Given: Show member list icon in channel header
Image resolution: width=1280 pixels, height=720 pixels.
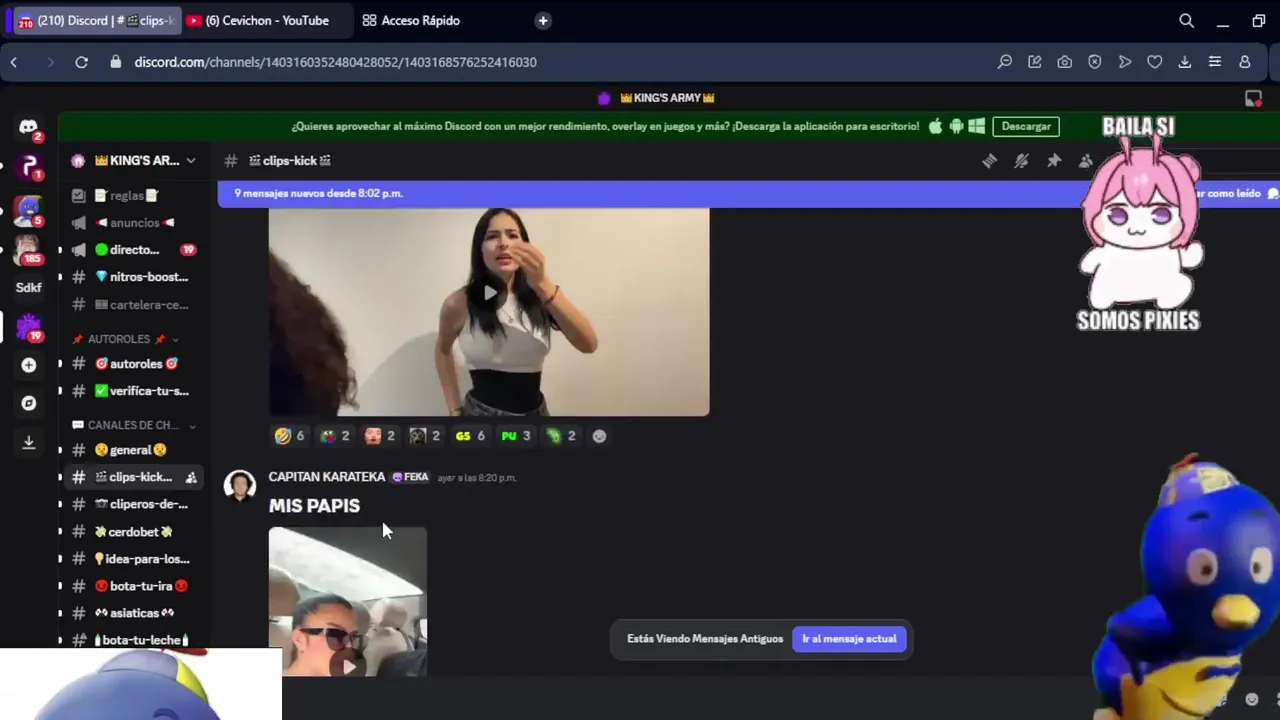Looking at the screenshot, I should [1085, 161].
